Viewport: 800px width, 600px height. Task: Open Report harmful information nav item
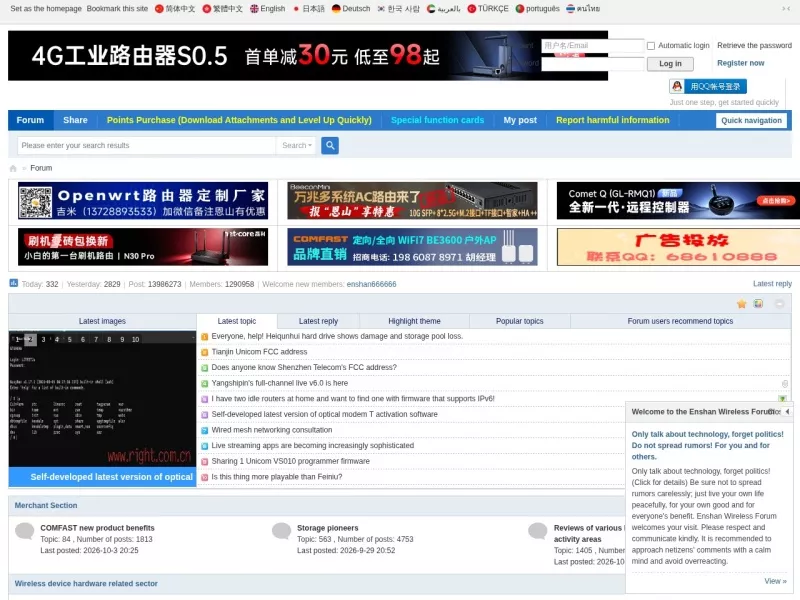click(x=612, y=120)
